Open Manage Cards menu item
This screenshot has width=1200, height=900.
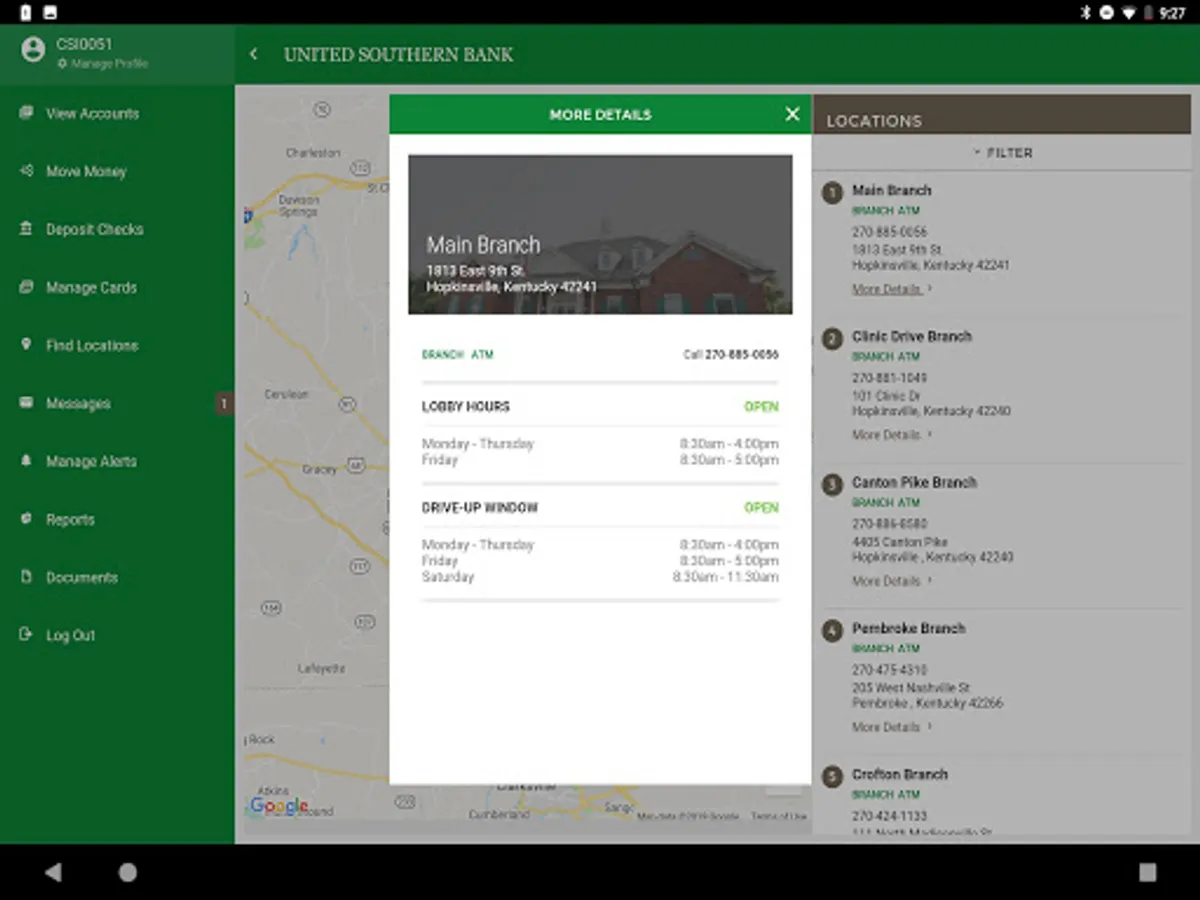coord(91,288)
